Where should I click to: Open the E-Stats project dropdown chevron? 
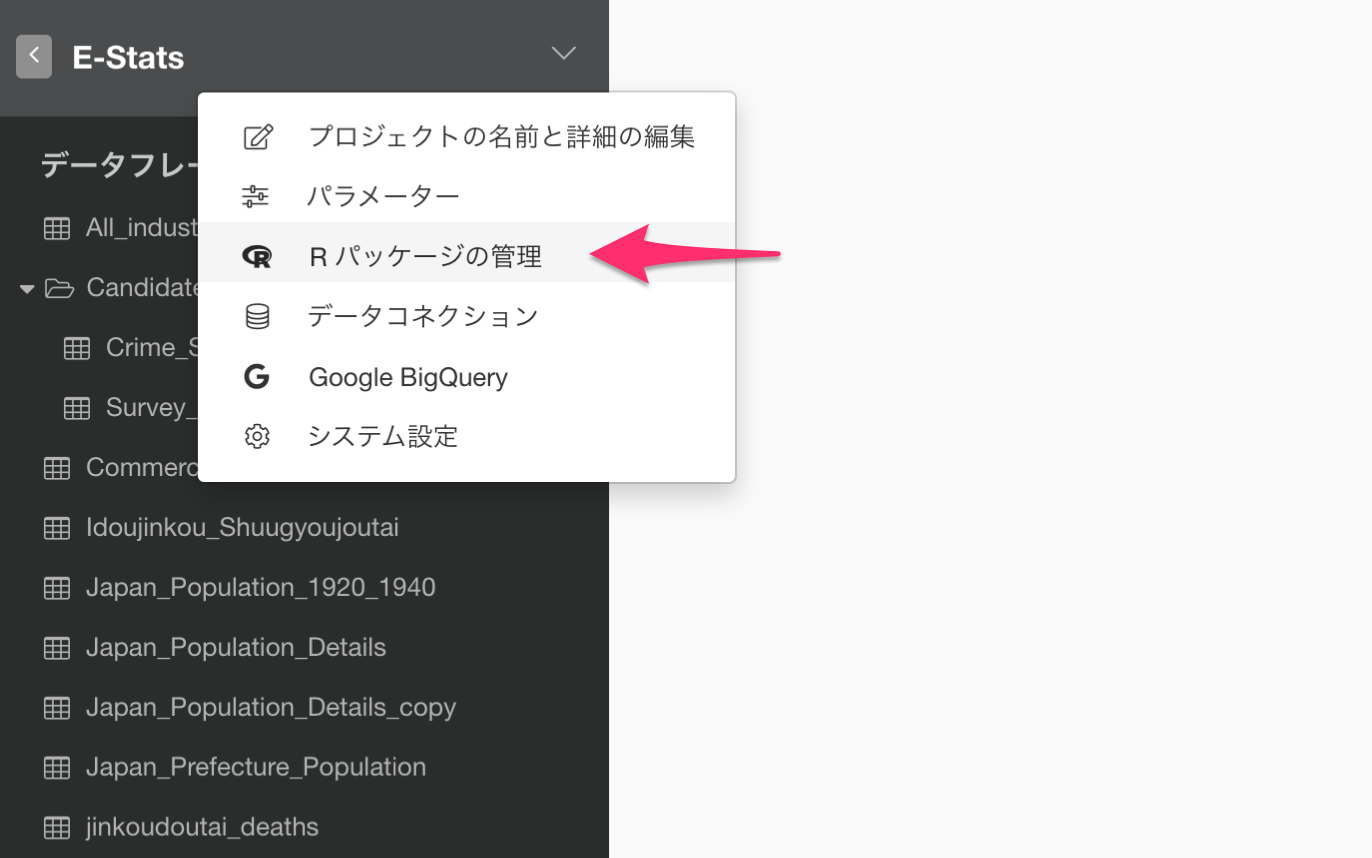564,53
